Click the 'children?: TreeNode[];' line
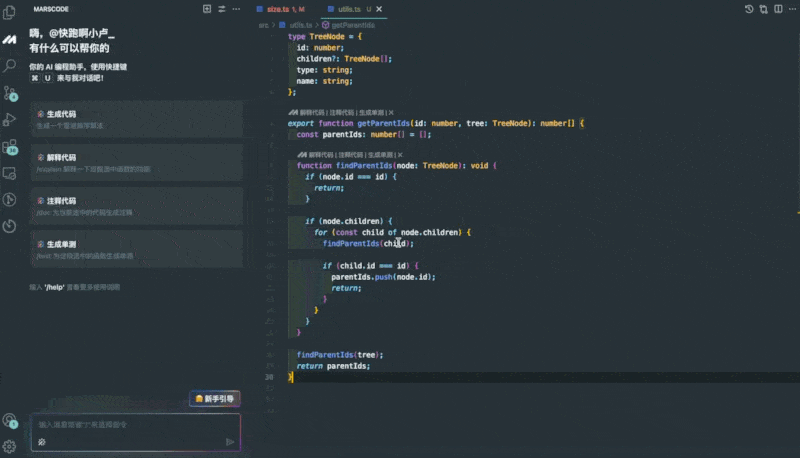Viewport: 800px width, 458px height. (x=344, y=59)
